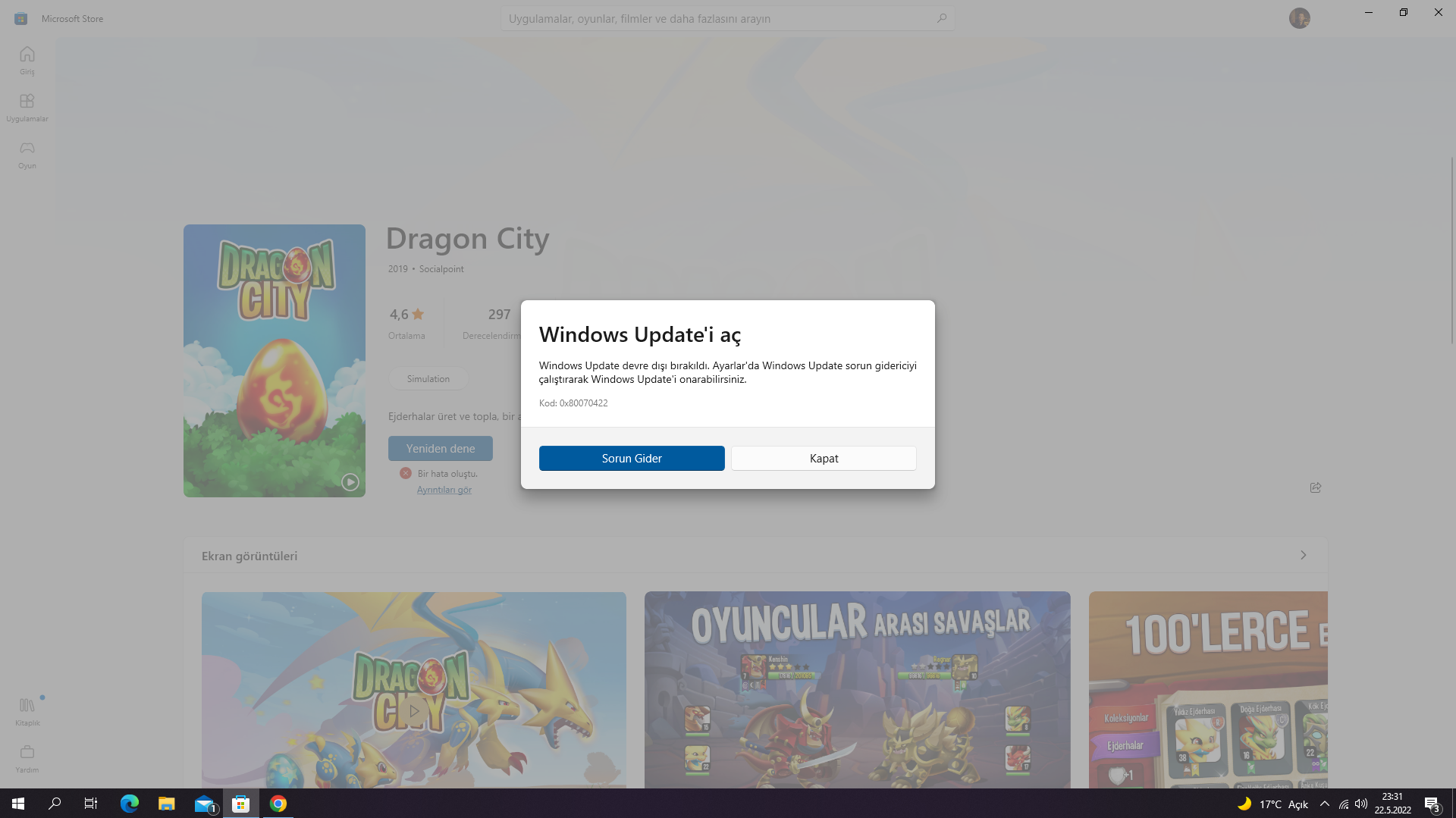This screenshot has height=818, width=1456.
Task: Open the weather widget showing 17°C
Action: [x=1273, y=804]
